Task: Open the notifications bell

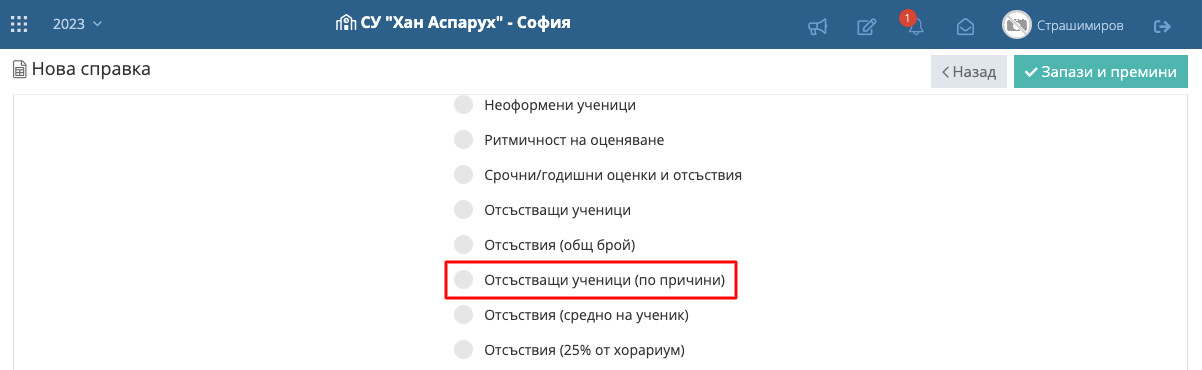Action: coord(914,26)
